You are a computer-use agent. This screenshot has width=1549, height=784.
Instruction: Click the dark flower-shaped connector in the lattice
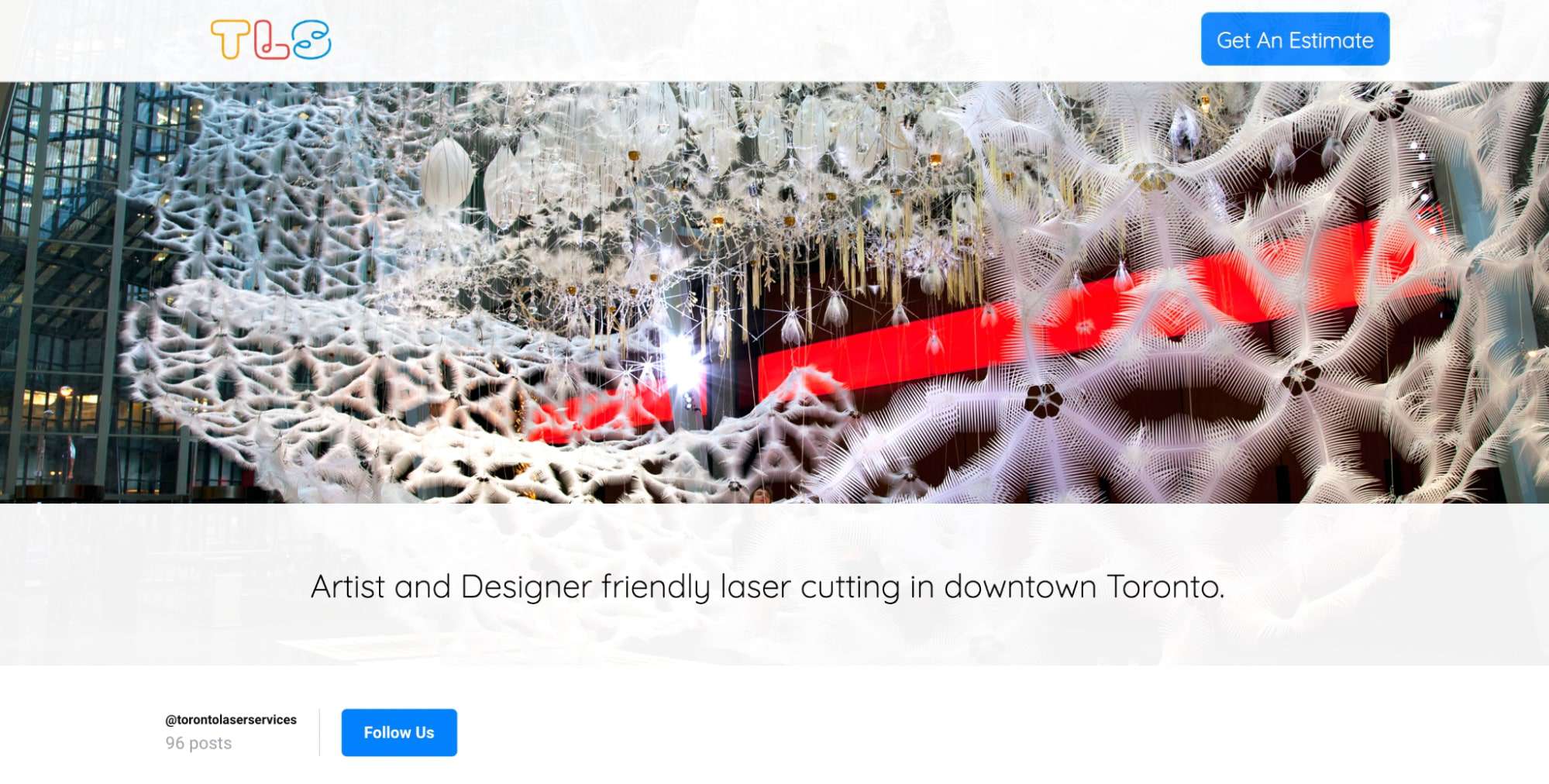click(x=1044, y=401)
